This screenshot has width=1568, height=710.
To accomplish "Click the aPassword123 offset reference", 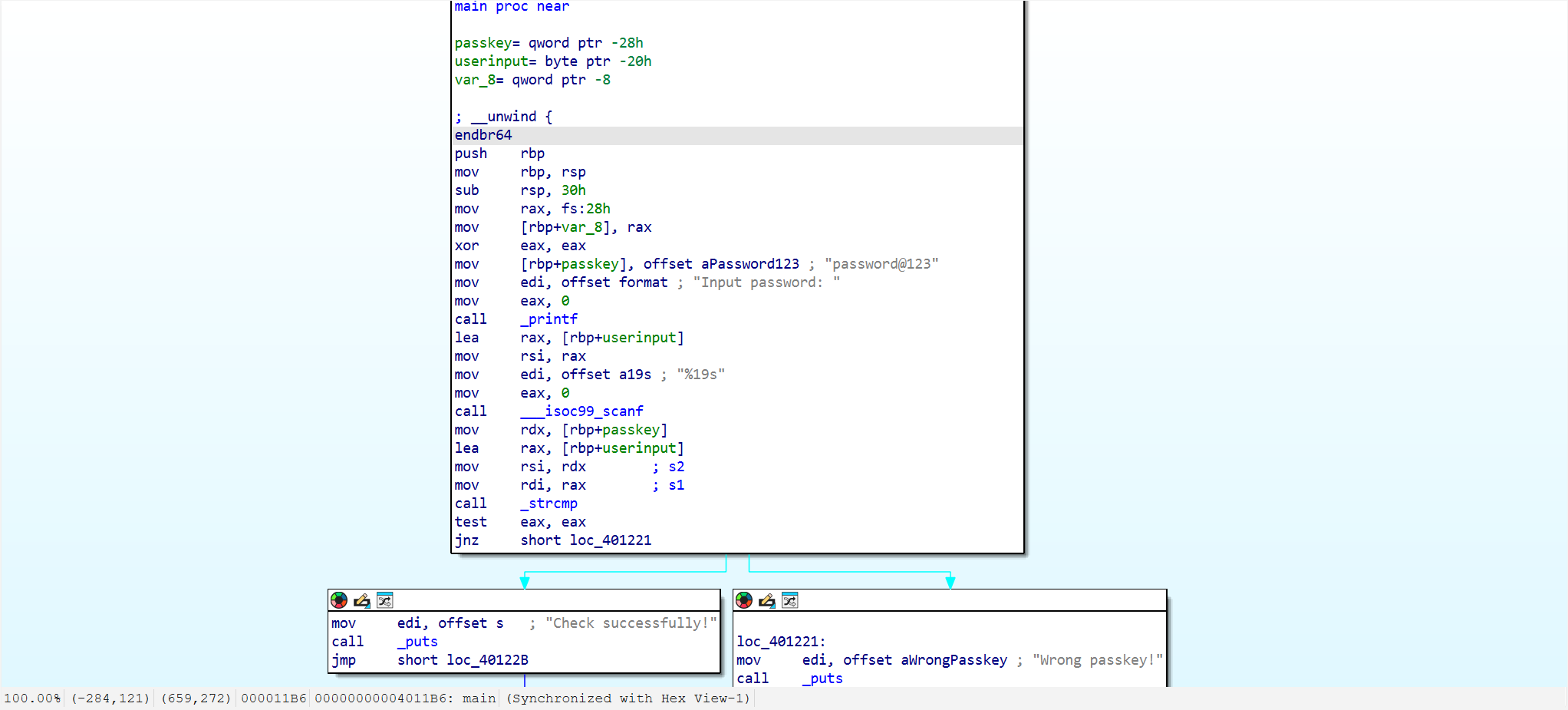I will tap(749, 264).
